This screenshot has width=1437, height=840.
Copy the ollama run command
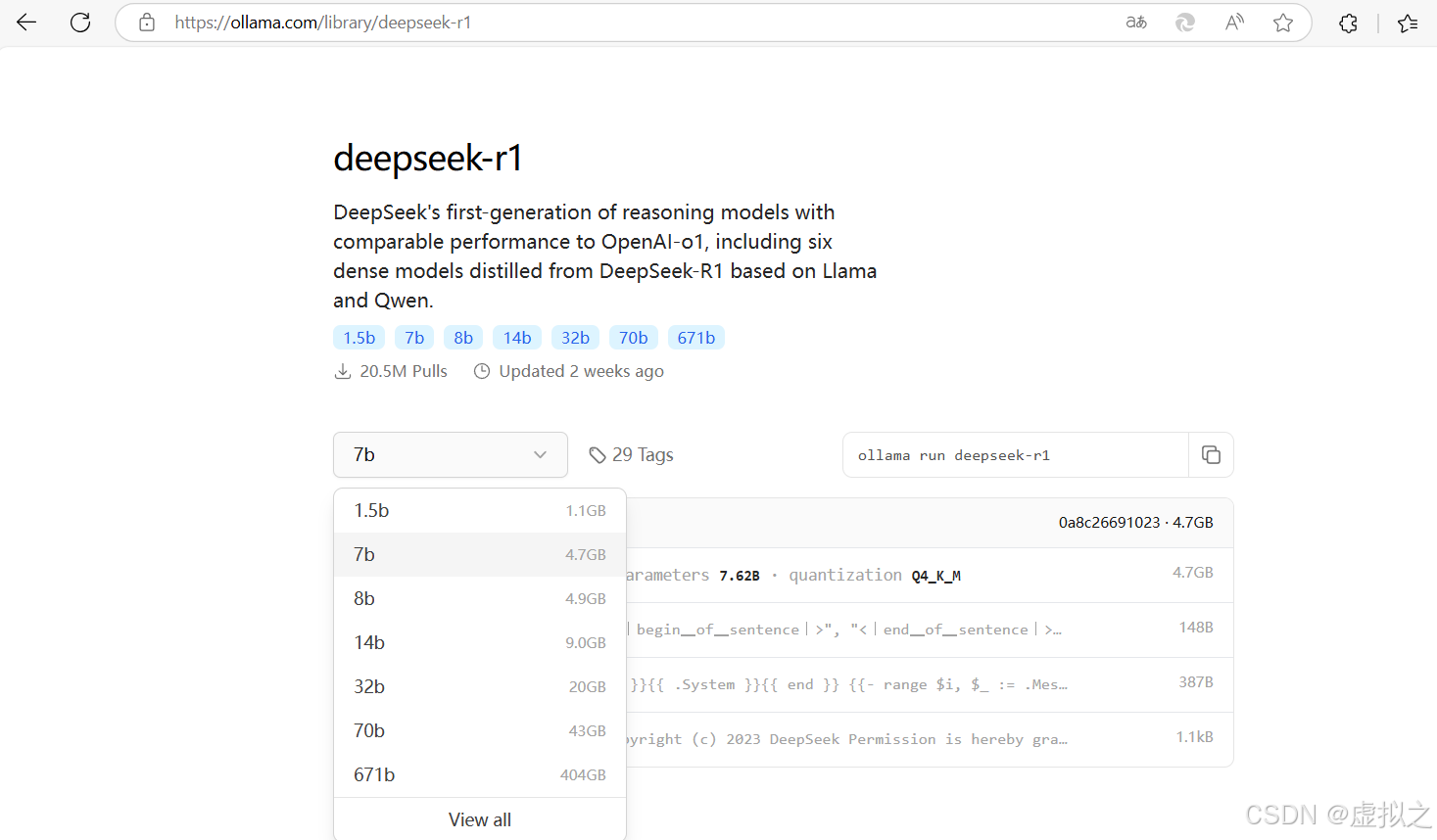click(1211, 454)
